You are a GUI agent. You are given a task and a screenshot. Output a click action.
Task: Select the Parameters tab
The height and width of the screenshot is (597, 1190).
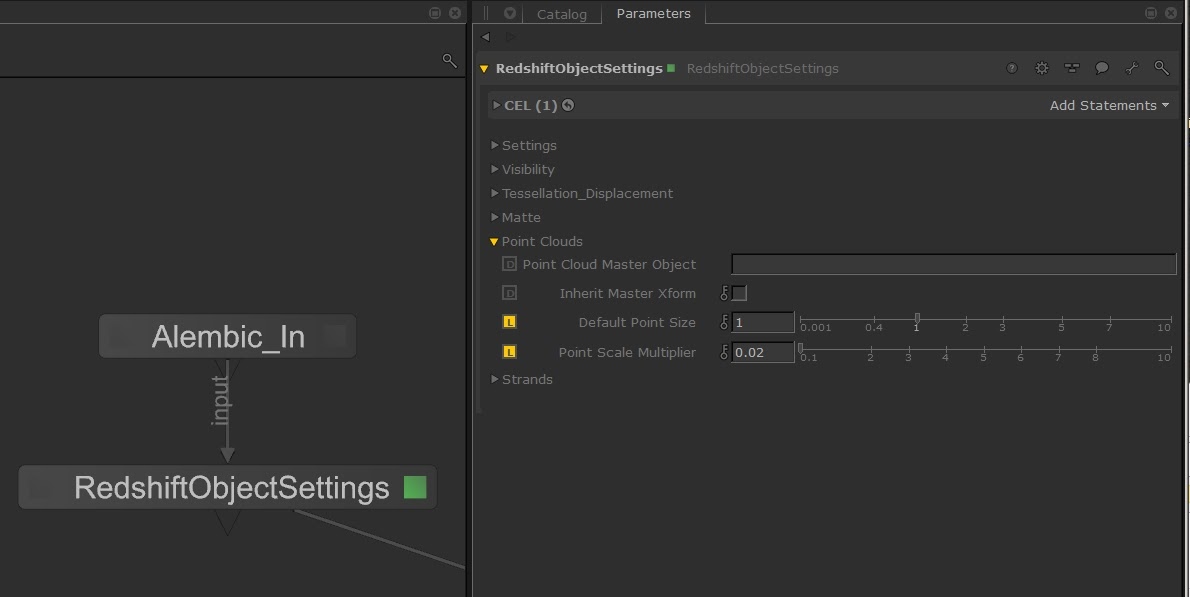tap(653, 14)
